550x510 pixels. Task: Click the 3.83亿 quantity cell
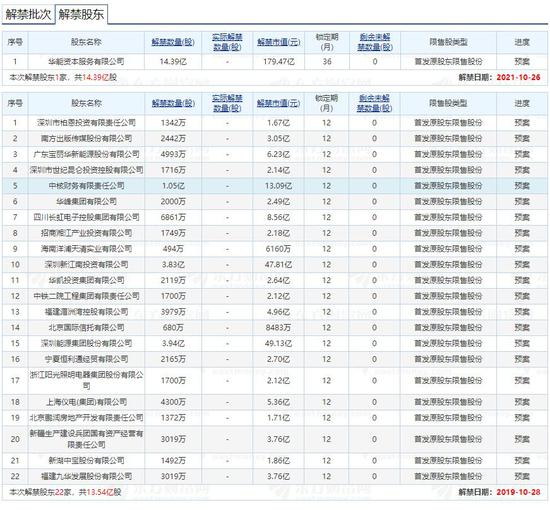[173, 265]
